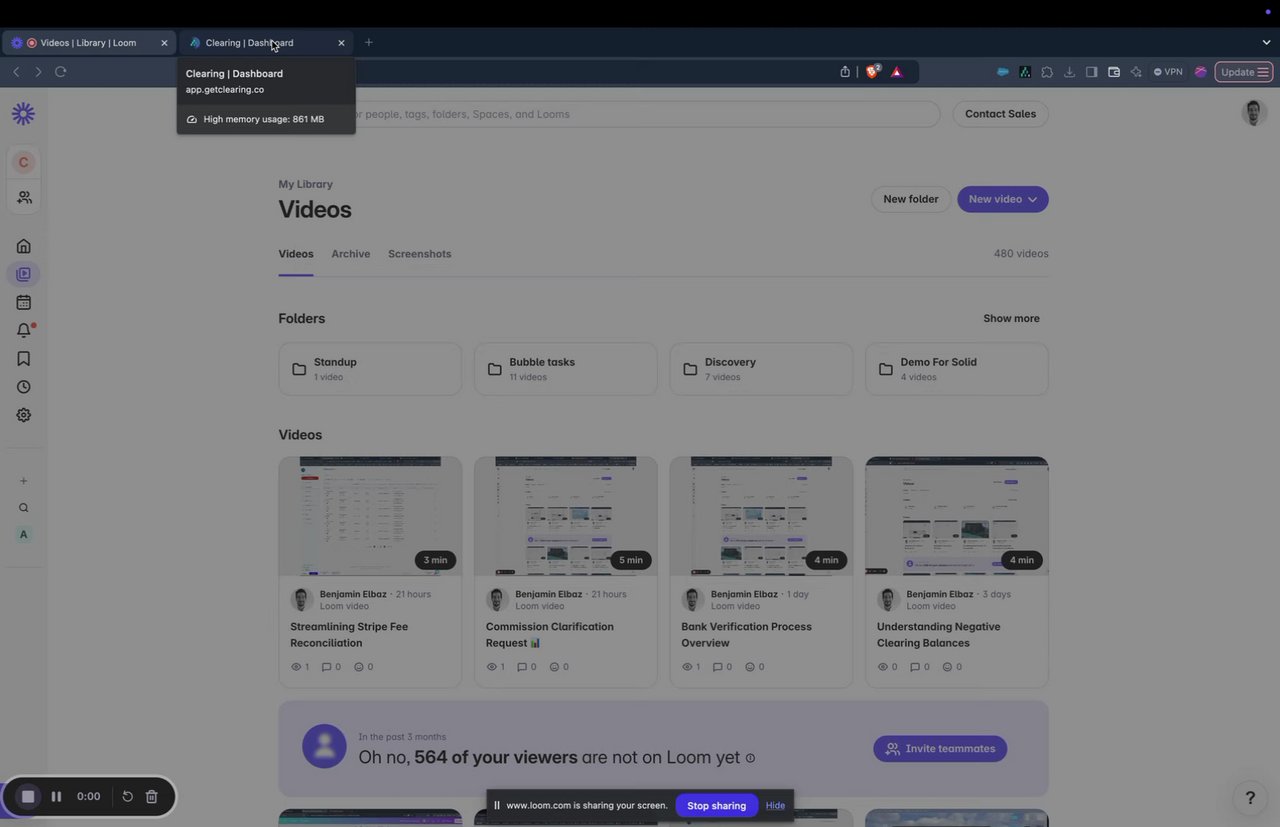Open the Bank Verification Process Overview thumbnail
The width and height of the screenshot is (1280, 827).
click(761, 516)
